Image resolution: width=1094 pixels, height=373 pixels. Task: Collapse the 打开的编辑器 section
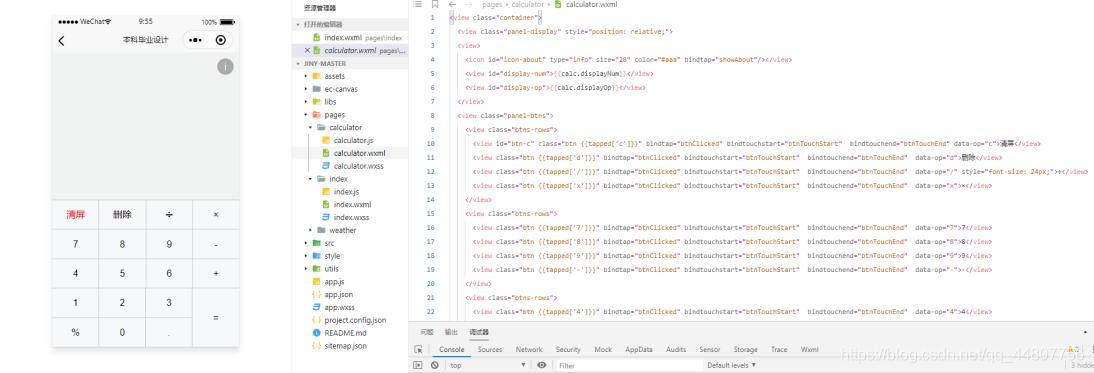pos(299,24)
